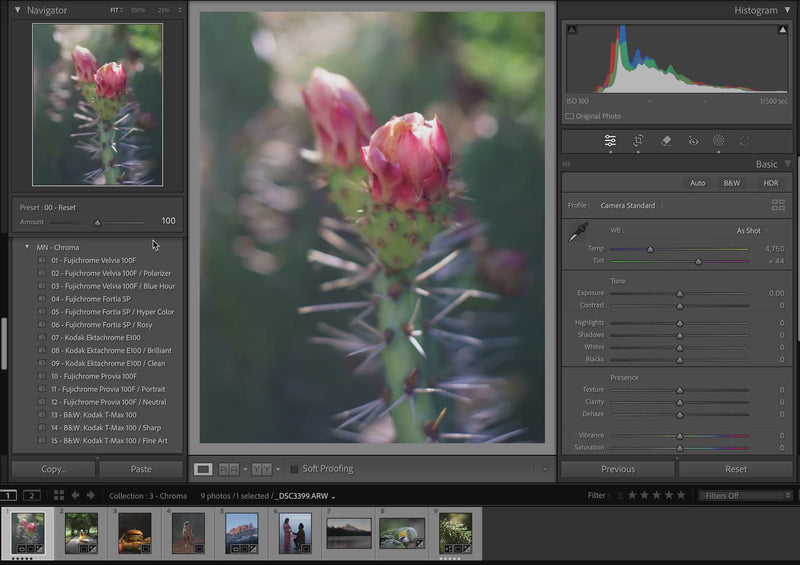800x565 pixels.
Task: Activate the Crop overlay tool
Action: tap(638, 141)
